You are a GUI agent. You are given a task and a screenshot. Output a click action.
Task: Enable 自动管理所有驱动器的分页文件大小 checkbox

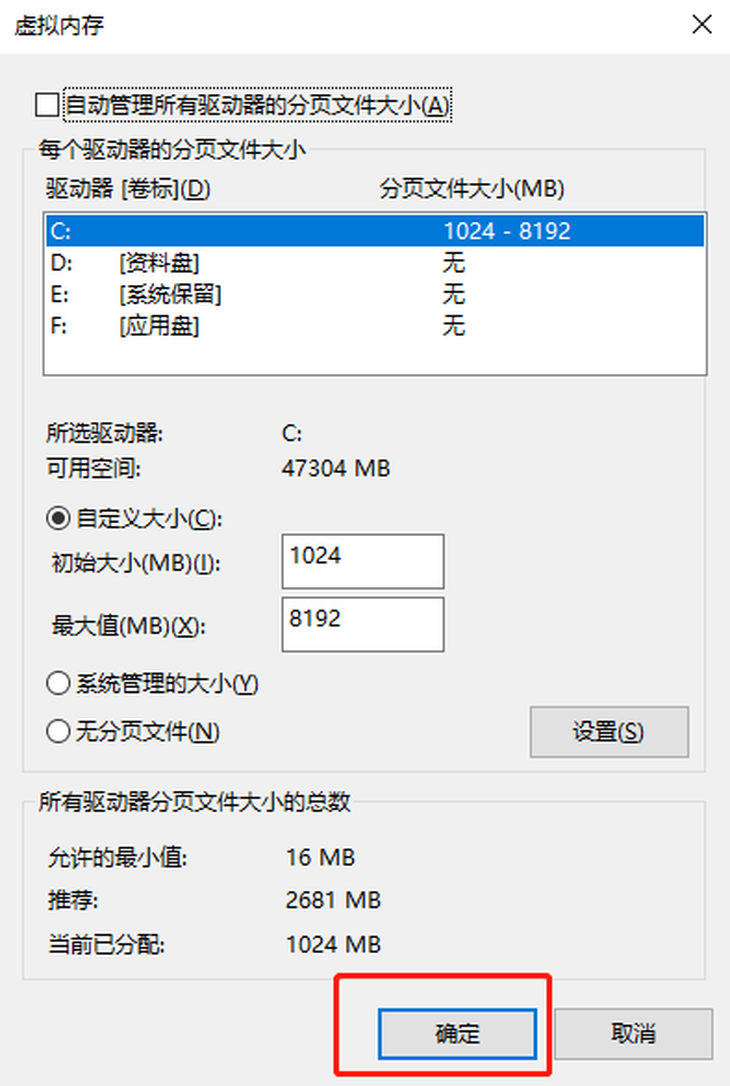pyautogui.click(x=47, y=105)
